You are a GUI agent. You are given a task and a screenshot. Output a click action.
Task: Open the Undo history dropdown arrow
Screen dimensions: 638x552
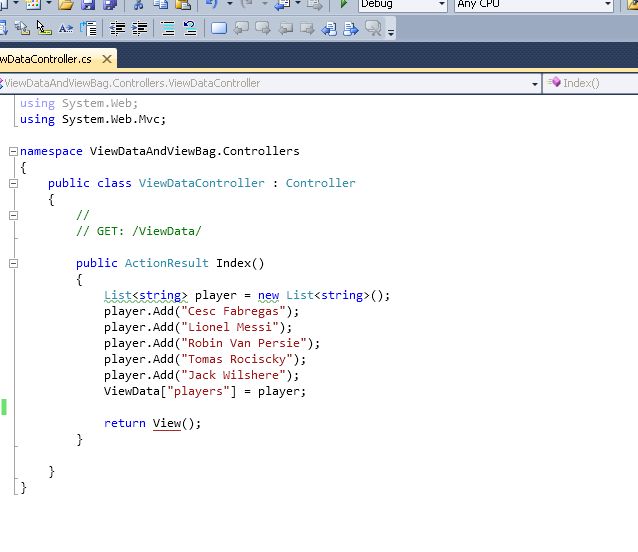point(230,3)
